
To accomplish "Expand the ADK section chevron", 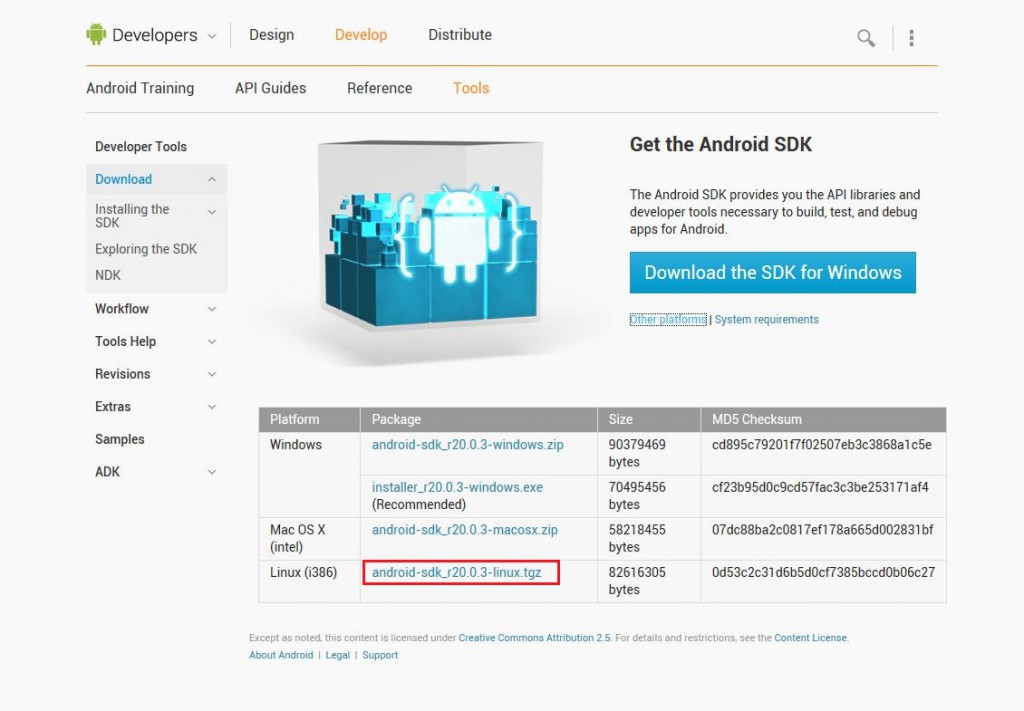I will [x=212, y=472].
